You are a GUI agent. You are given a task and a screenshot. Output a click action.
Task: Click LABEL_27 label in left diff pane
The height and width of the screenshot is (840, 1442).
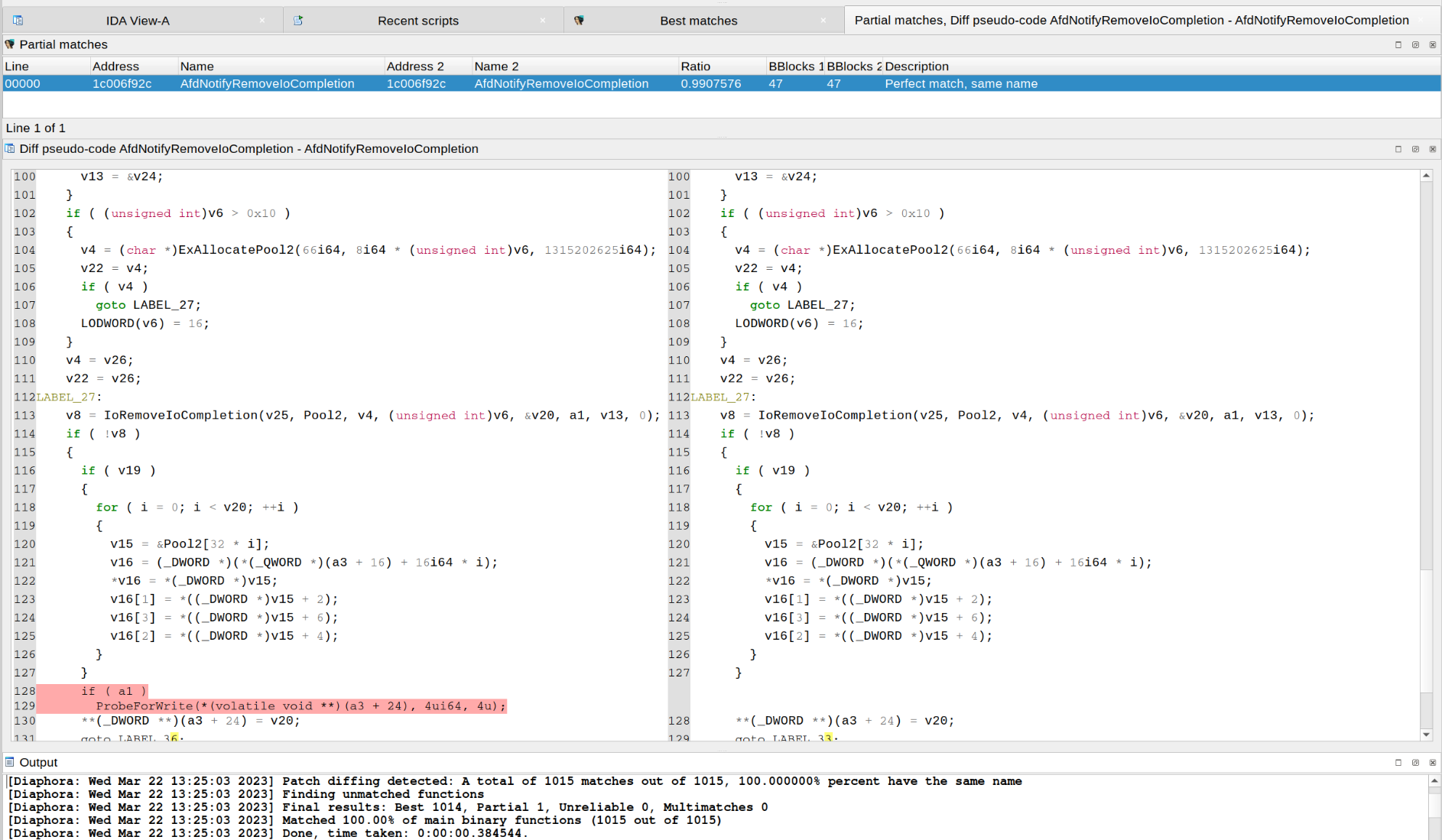69,397
